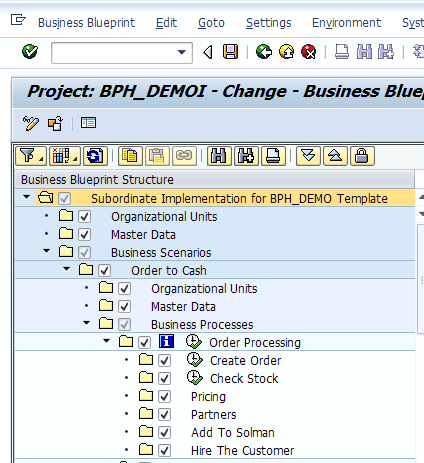This screenshot has height=463, width=424.
Task: Click the Save floppy disk icon
Action: [230, 52]
